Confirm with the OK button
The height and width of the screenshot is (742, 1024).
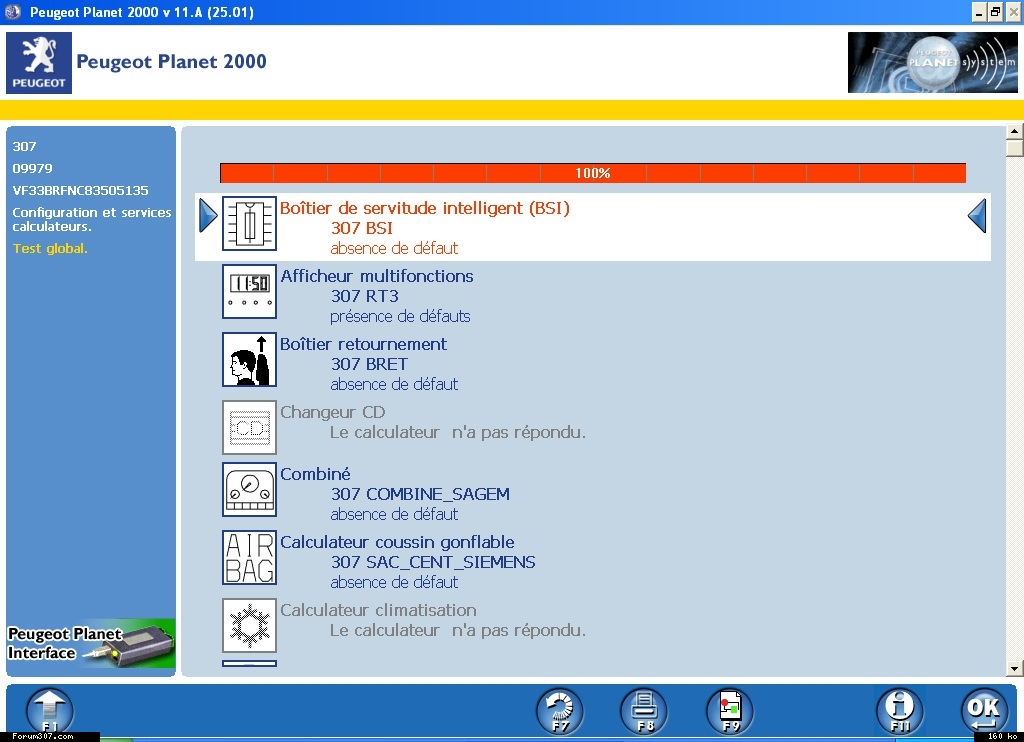(985, 711)
